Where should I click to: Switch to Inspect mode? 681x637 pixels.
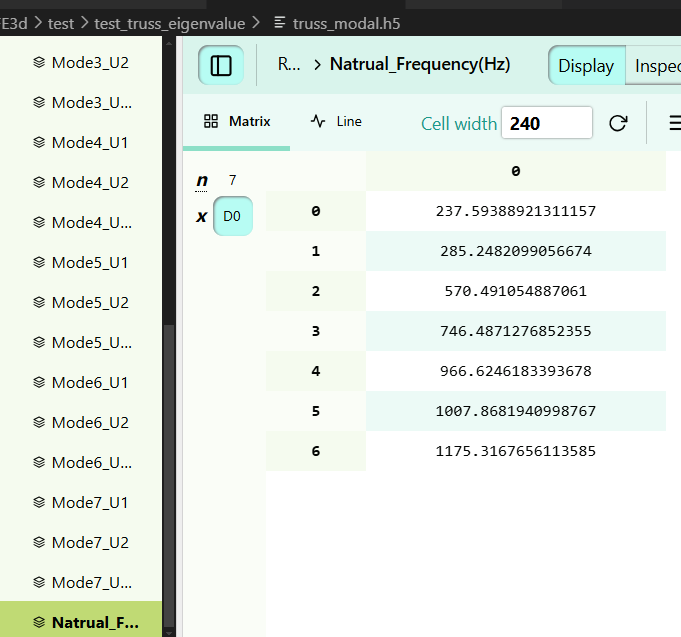(657, 66)
